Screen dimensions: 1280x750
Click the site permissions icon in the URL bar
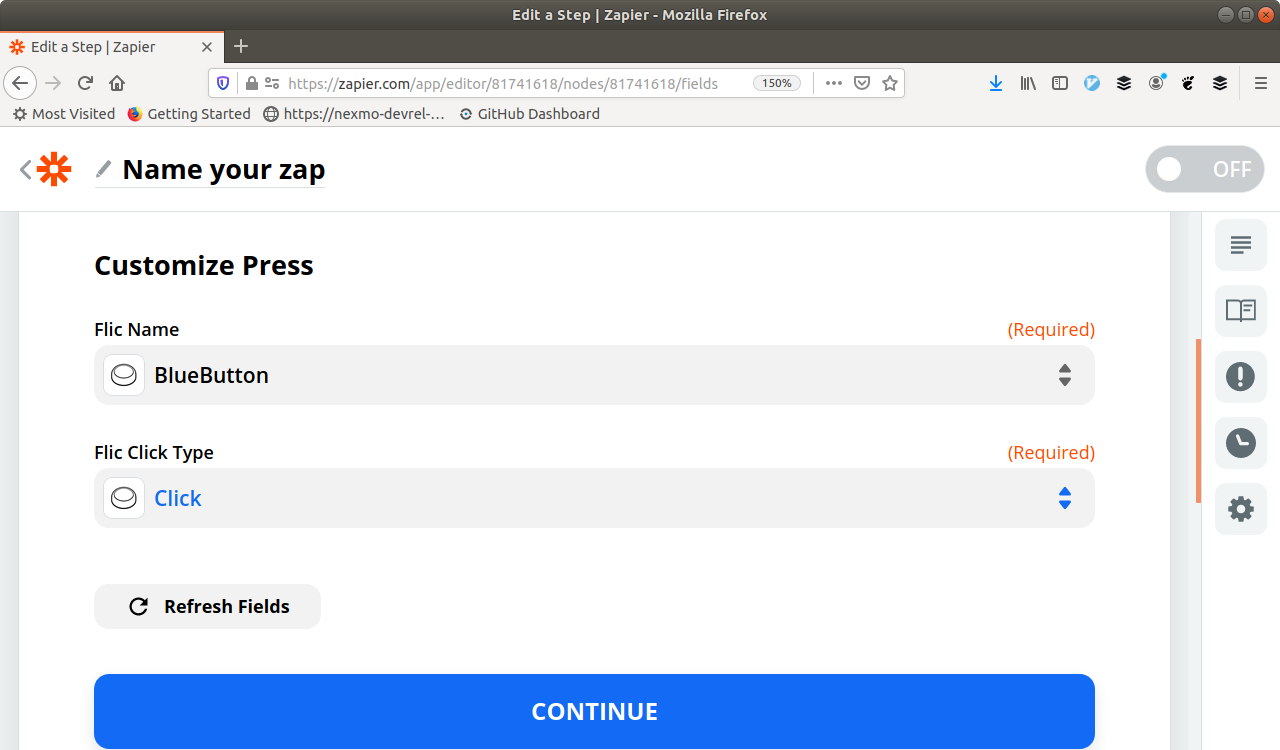271,83
